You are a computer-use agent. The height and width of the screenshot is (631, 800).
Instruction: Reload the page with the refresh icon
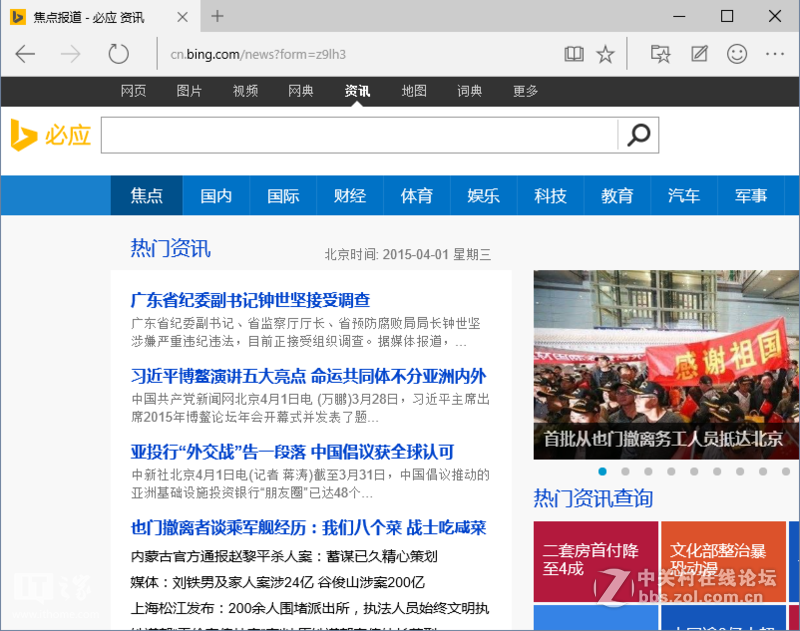tap(118, 54)
